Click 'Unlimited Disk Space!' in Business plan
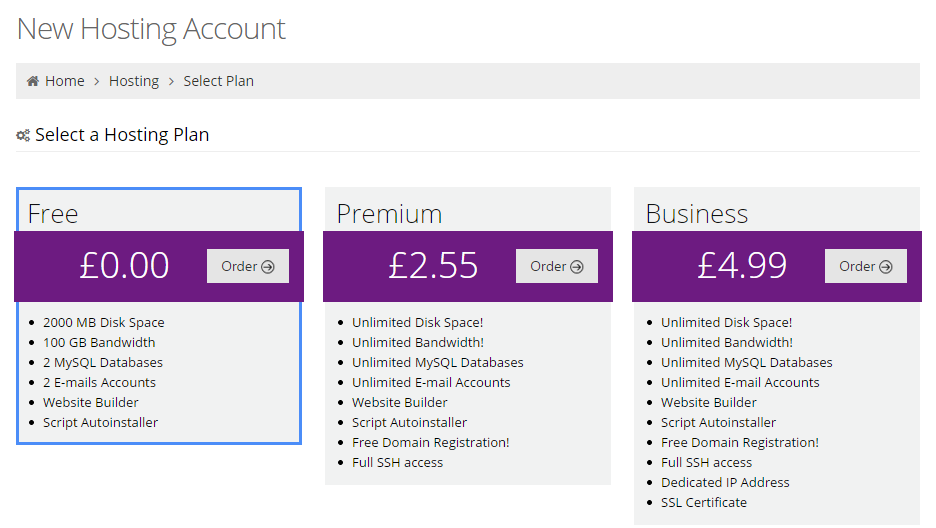 726,323
